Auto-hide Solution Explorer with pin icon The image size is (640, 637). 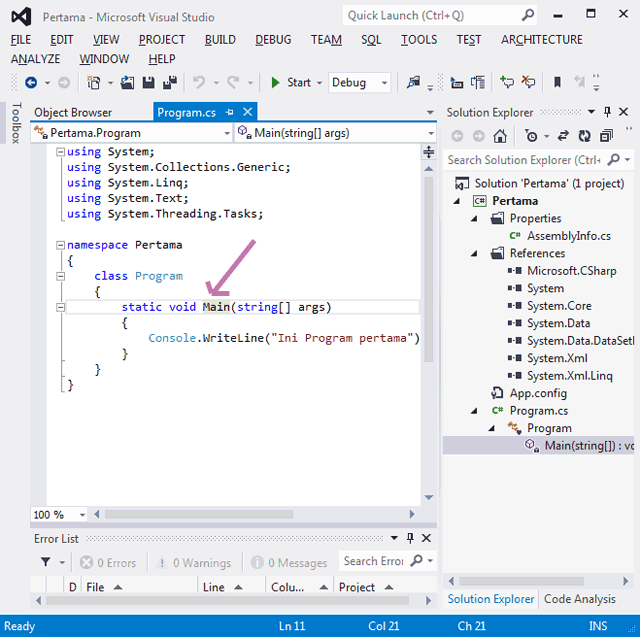tap(607, 112)
